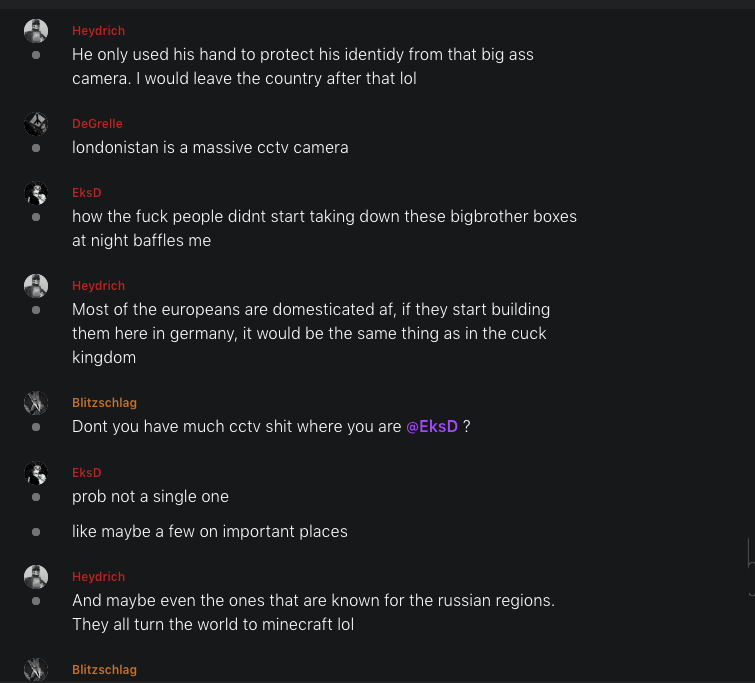The width and height of the screenshot is (755, 683).
Task: Click the dot next to "prob not a single one"
Action: [x=36, y=497]
